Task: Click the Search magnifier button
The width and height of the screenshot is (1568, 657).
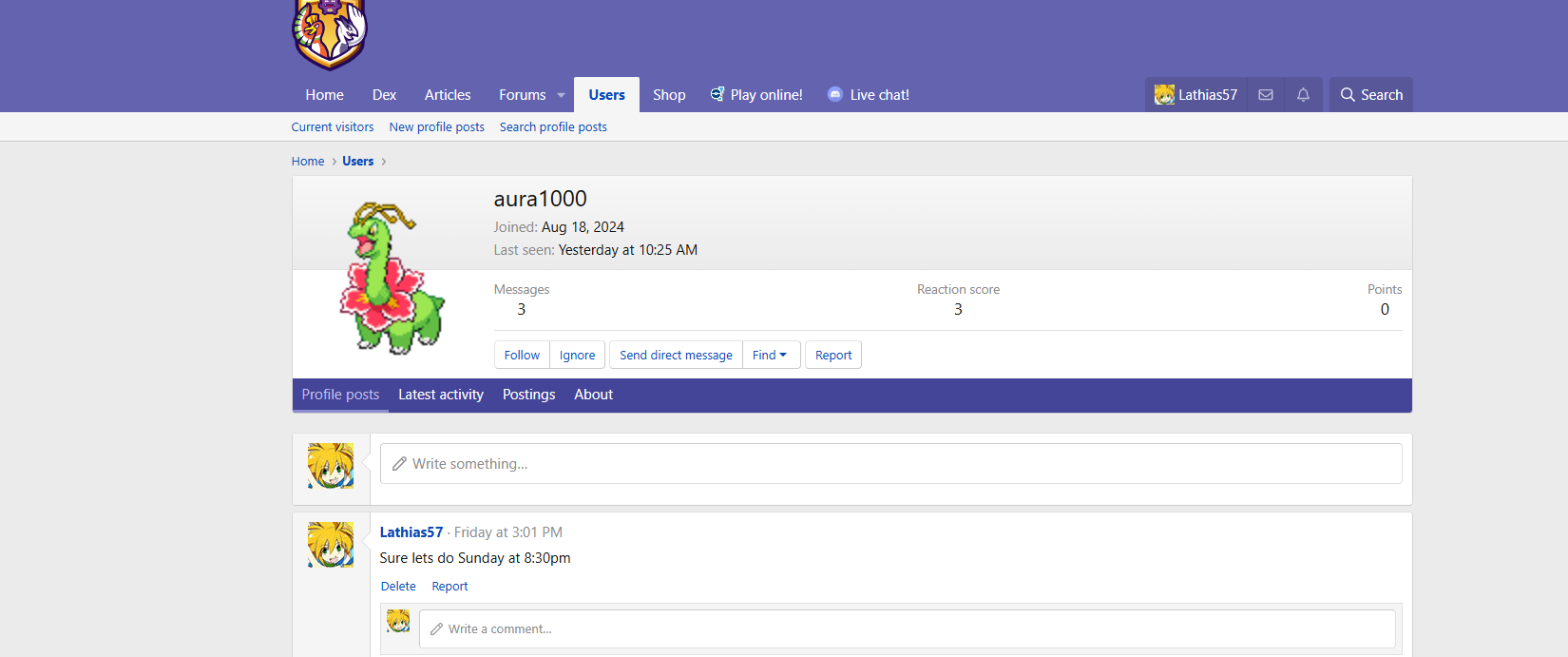Action: coord(1370,95)
